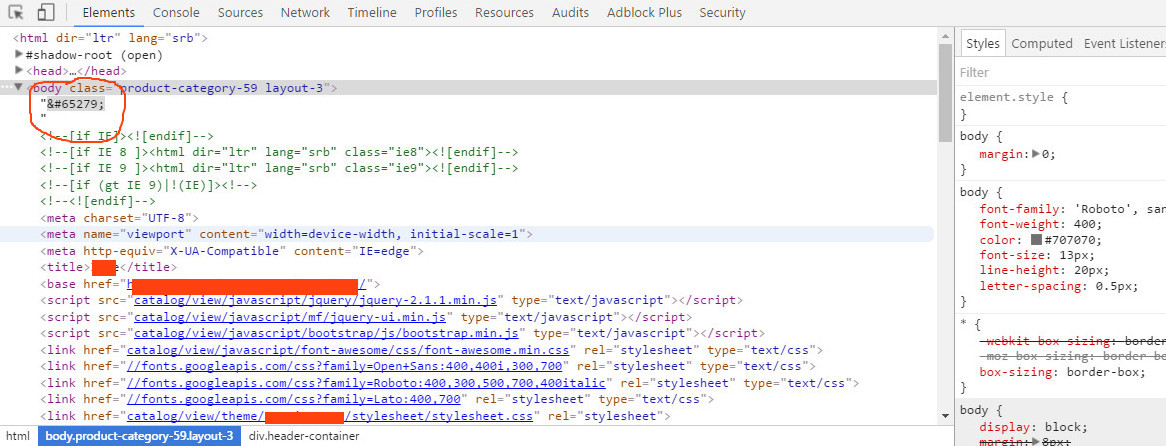This screenshot has height=446, width=1166.
Task: Select the meta X-UA-Compatible line
Action: pos(232,251)
